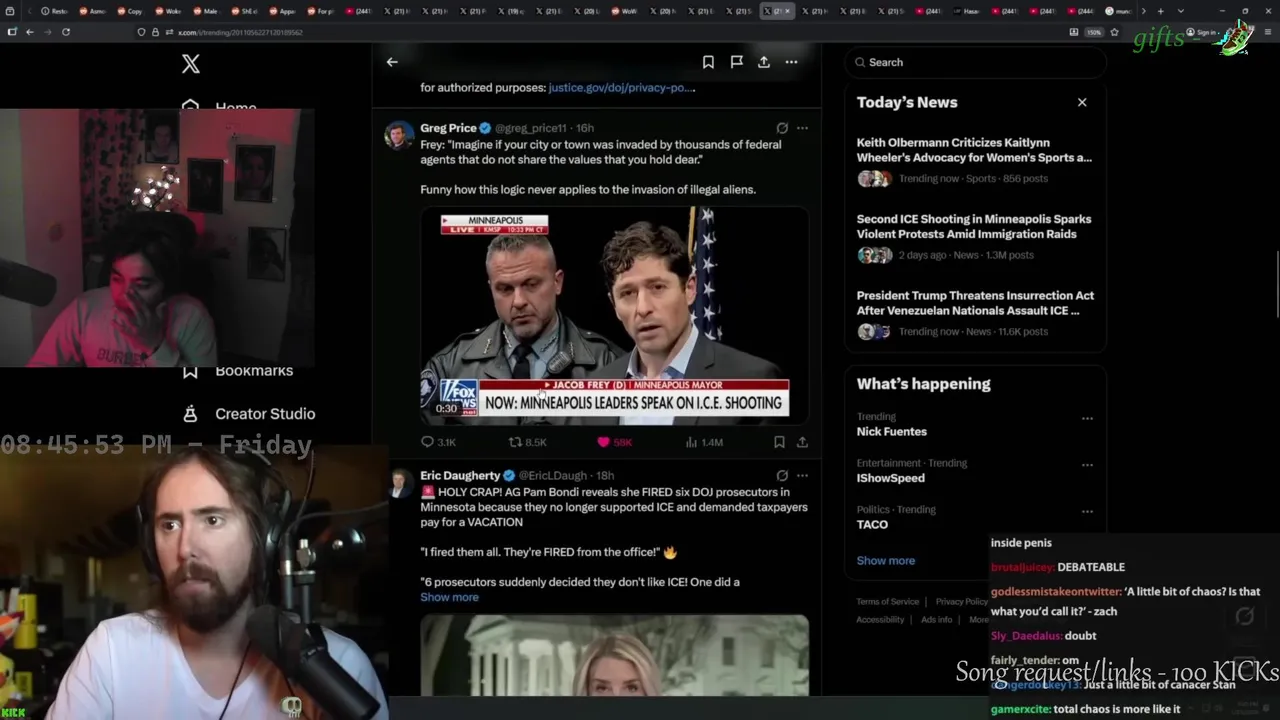Open Eric Daugherty's profile picture
The image size is (1280, 720).
point(399,483)
